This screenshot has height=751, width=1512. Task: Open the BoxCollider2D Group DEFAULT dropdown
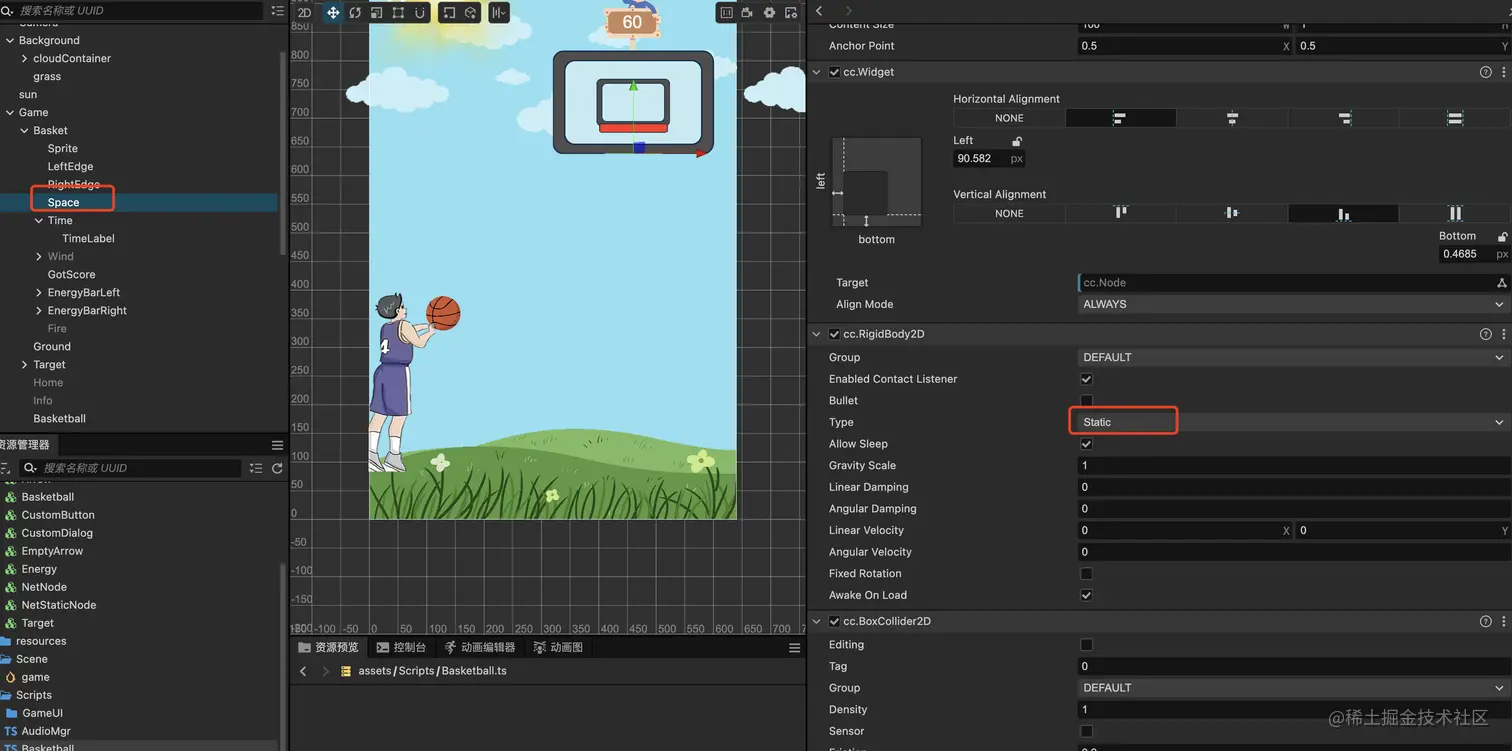pos(1293,688)
